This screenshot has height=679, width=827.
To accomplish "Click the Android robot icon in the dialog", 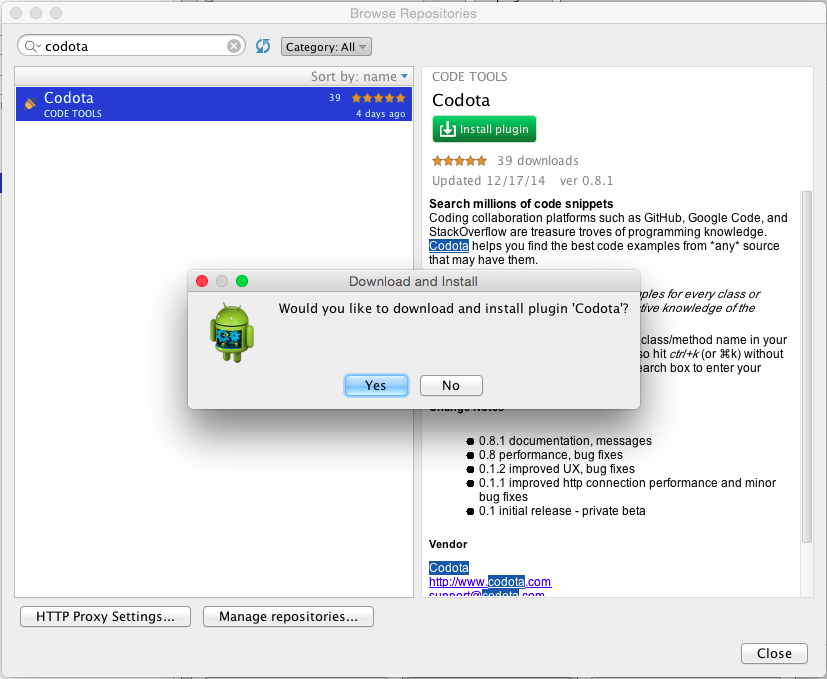I will click(x=232, y=332).
